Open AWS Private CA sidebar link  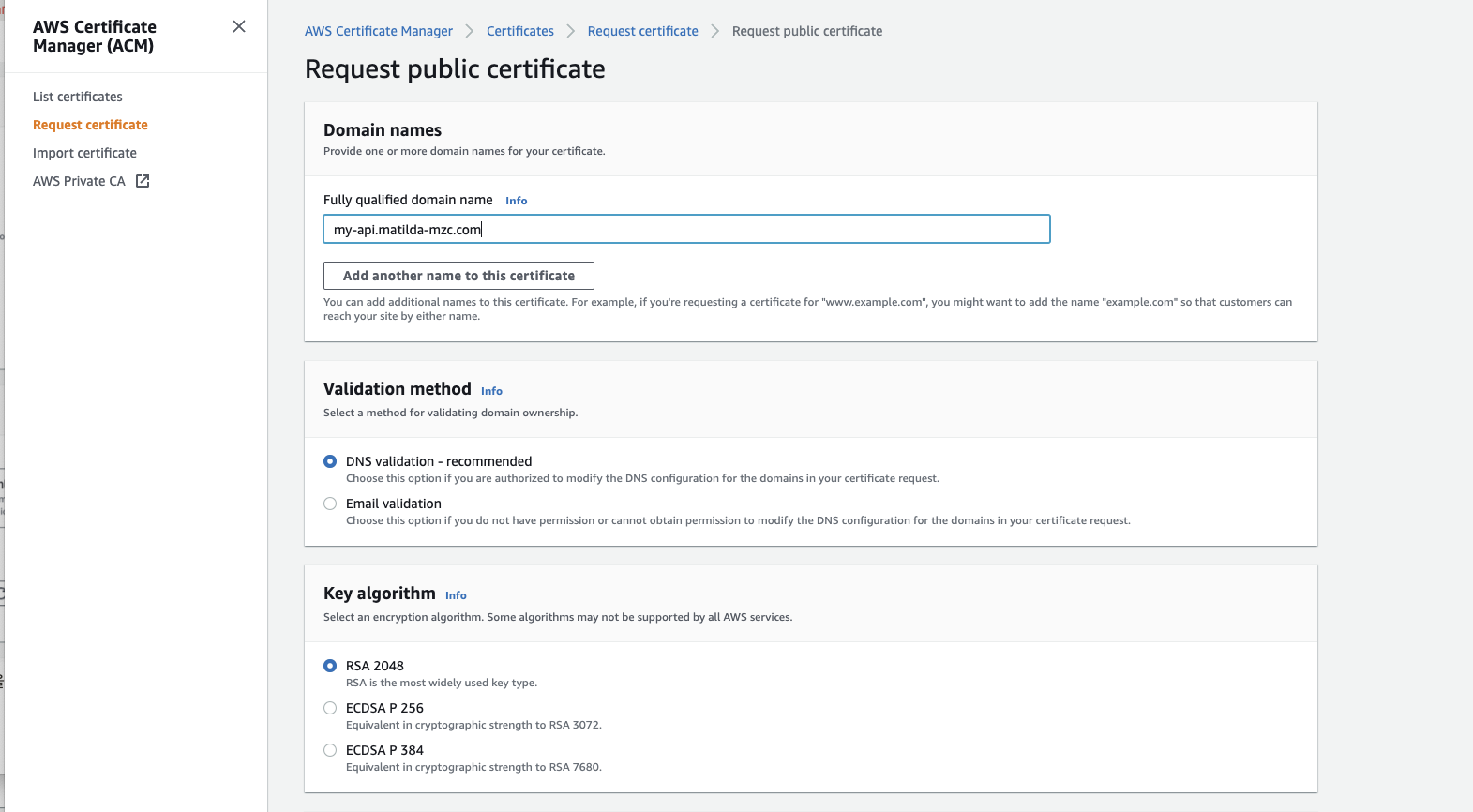pyautogui.click(x=79, y=181)
